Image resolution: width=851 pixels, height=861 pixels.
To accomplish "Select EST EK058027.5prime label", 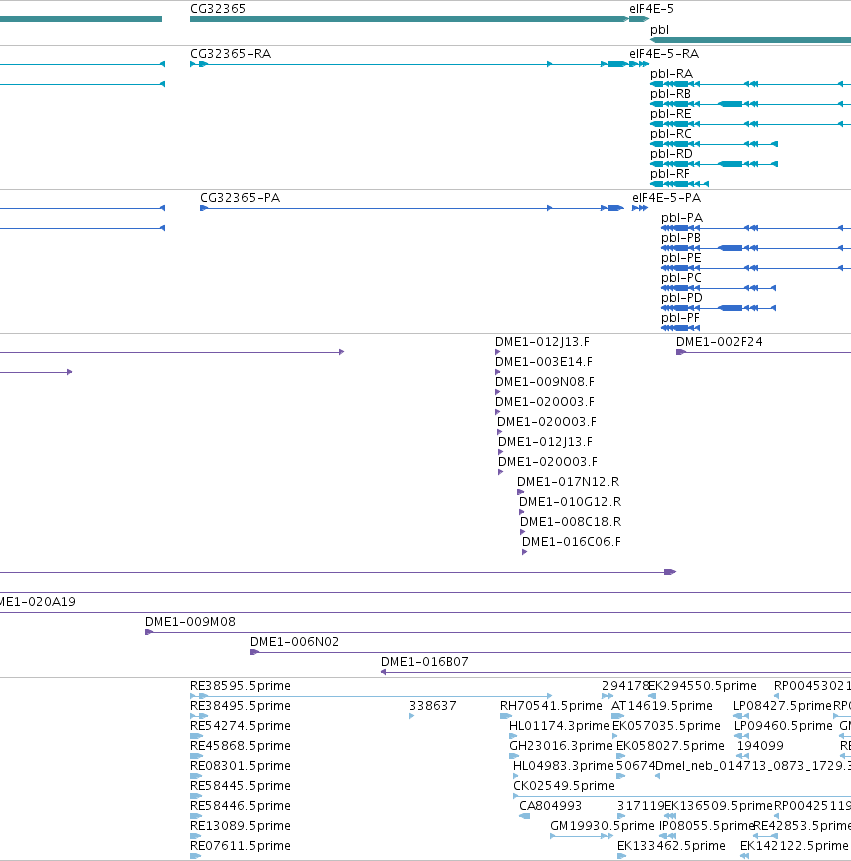I will click(670, 746).
